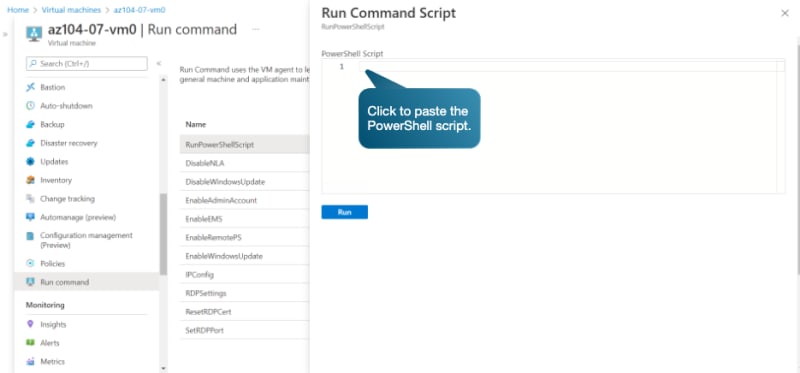800x373 pixels.
Task: Open az104-07-vm0 breadcrumb link
Action: coord(139,10)
